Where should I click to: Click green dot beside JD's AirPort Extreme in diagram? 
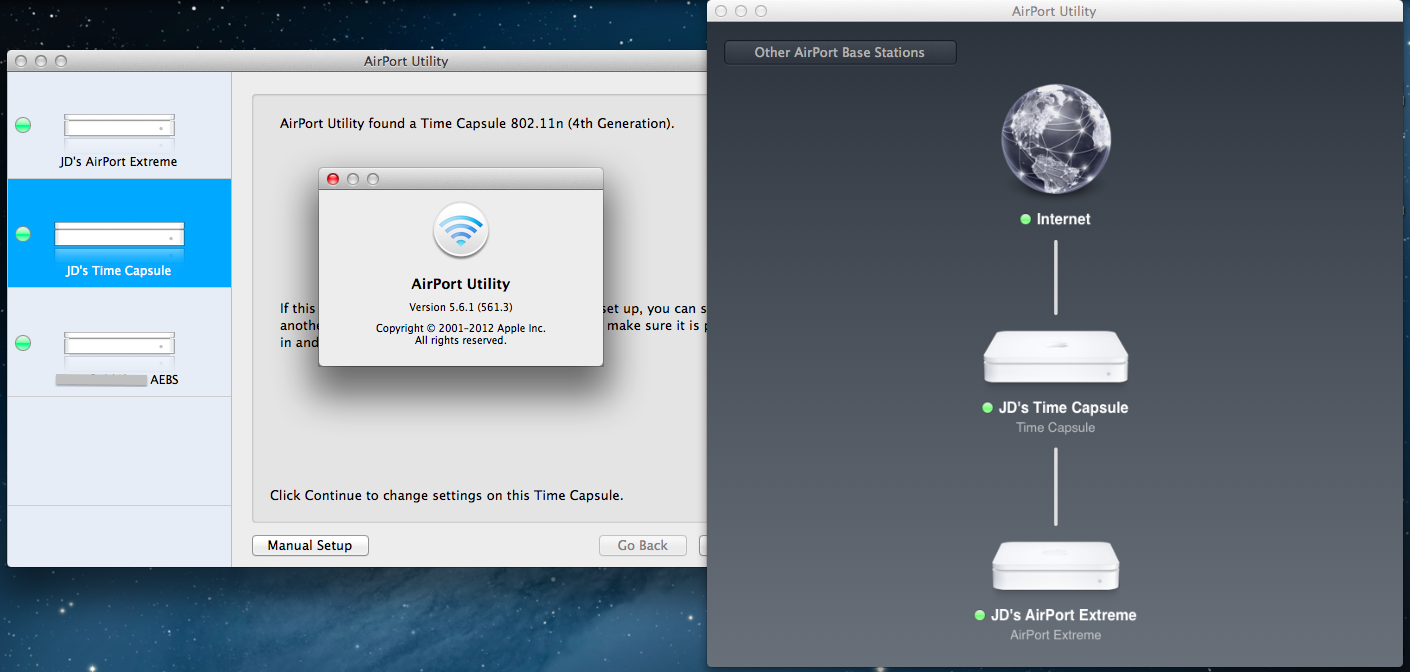pyautogui.click(x=980, y=615)
